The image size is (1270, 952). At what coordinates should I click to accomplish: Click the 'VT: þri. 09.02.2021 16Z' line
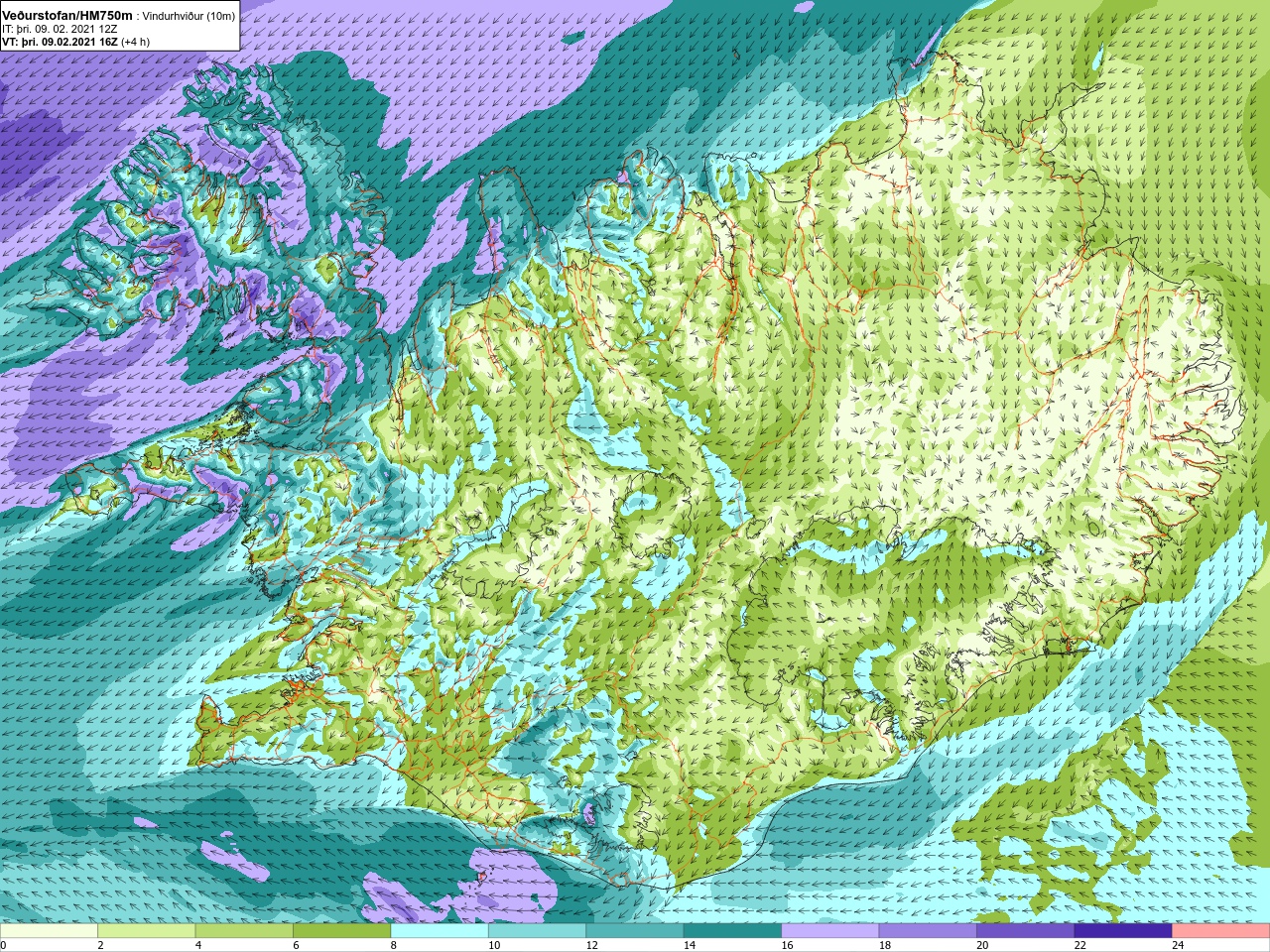point(60,42)
